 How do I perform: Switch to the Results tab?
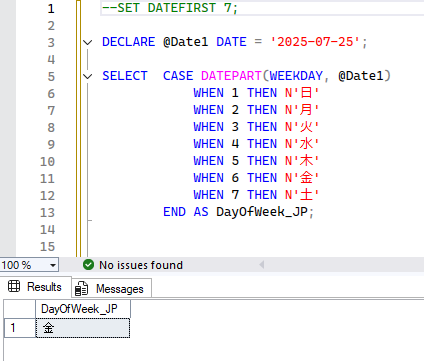pos(36,287)
